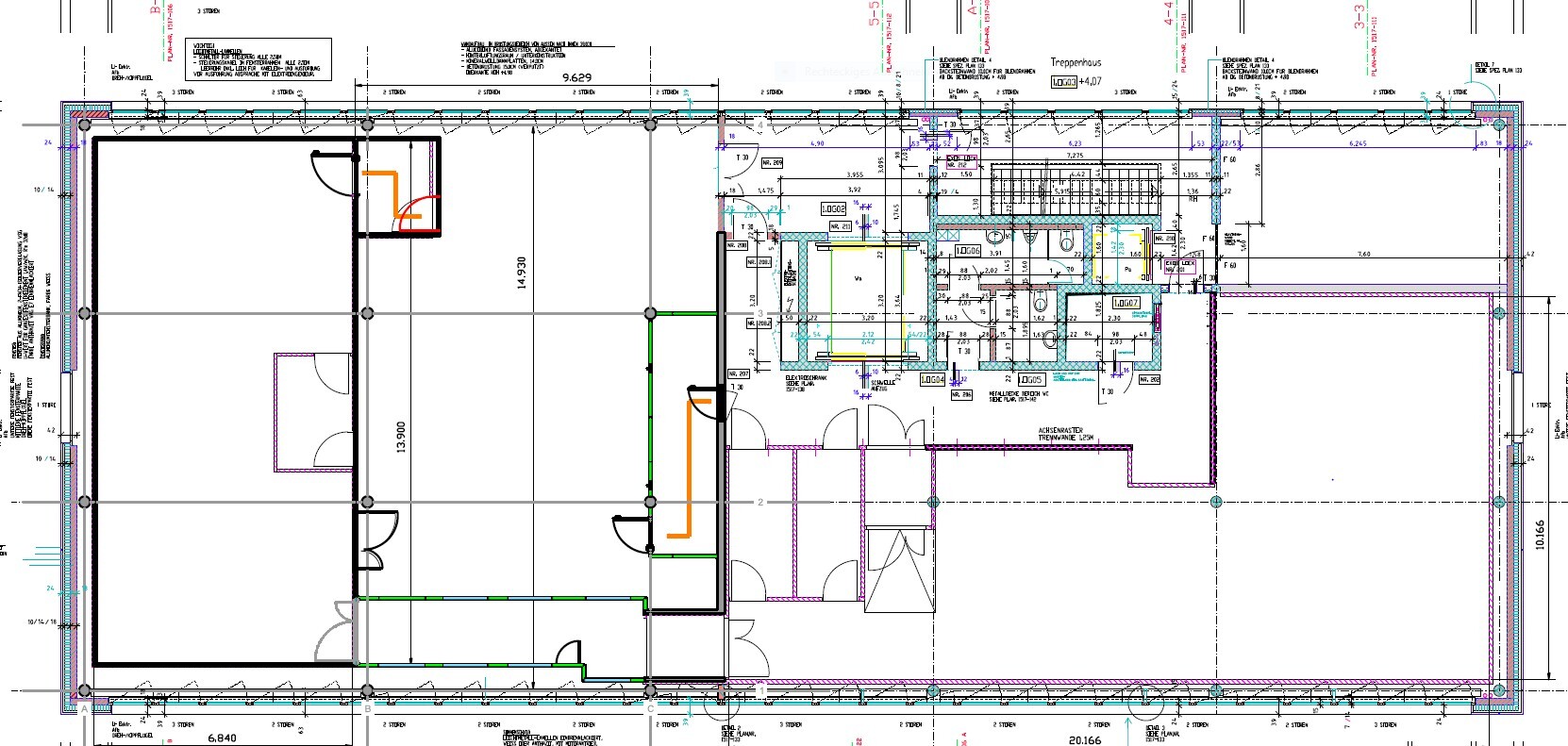Click grid axis marker C

(649, 707)
